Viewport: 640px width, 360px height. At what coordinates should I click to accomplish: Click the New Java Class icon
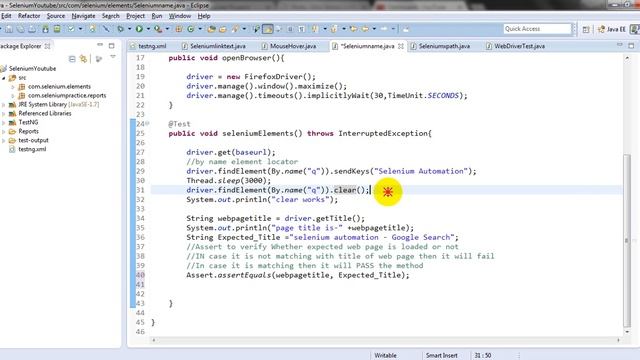pyautogui.click(x=191, y=29)
